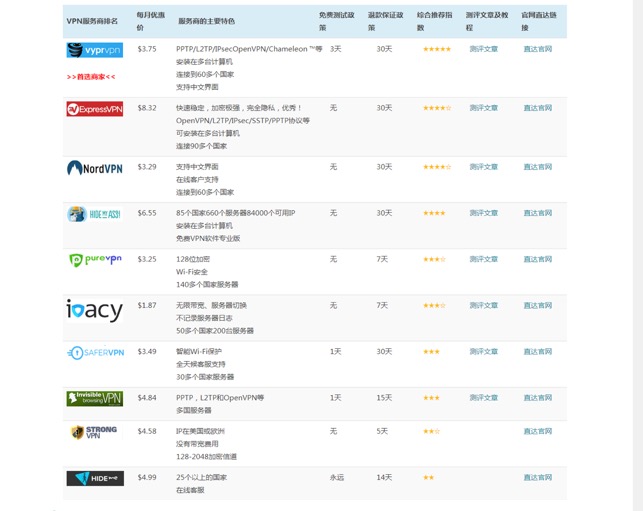Visit official site link for PureVPN
Viewport: 643px width, 511px height.
(x=538, y=259)
